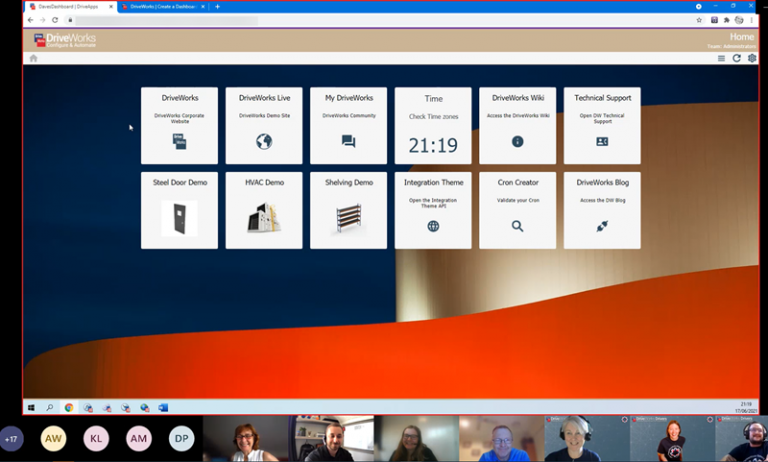Select the AW participant avatar
768x462 pixels.
pyautogui.click(x=53, y=439)
